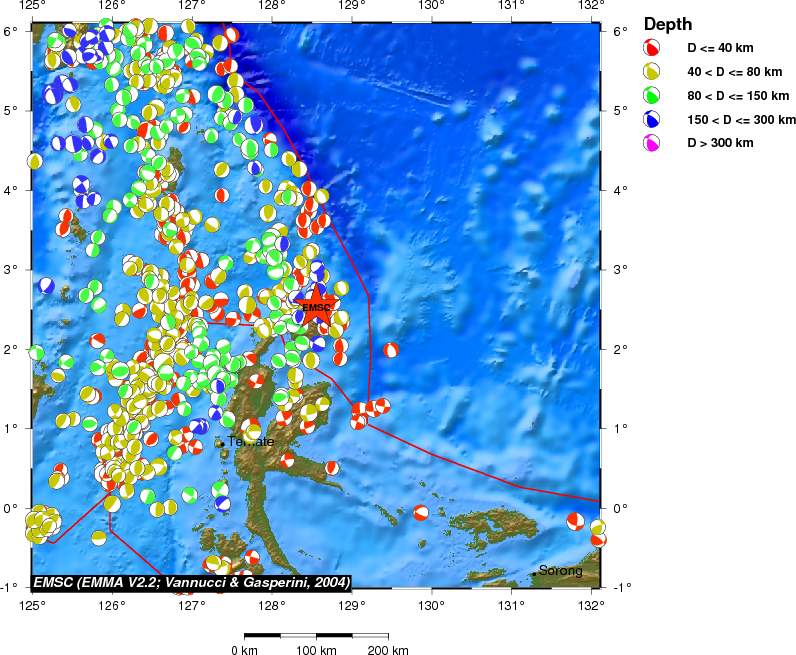Click the 100 km scale bar label
The image size is (796, 655).
click(316, 650)
